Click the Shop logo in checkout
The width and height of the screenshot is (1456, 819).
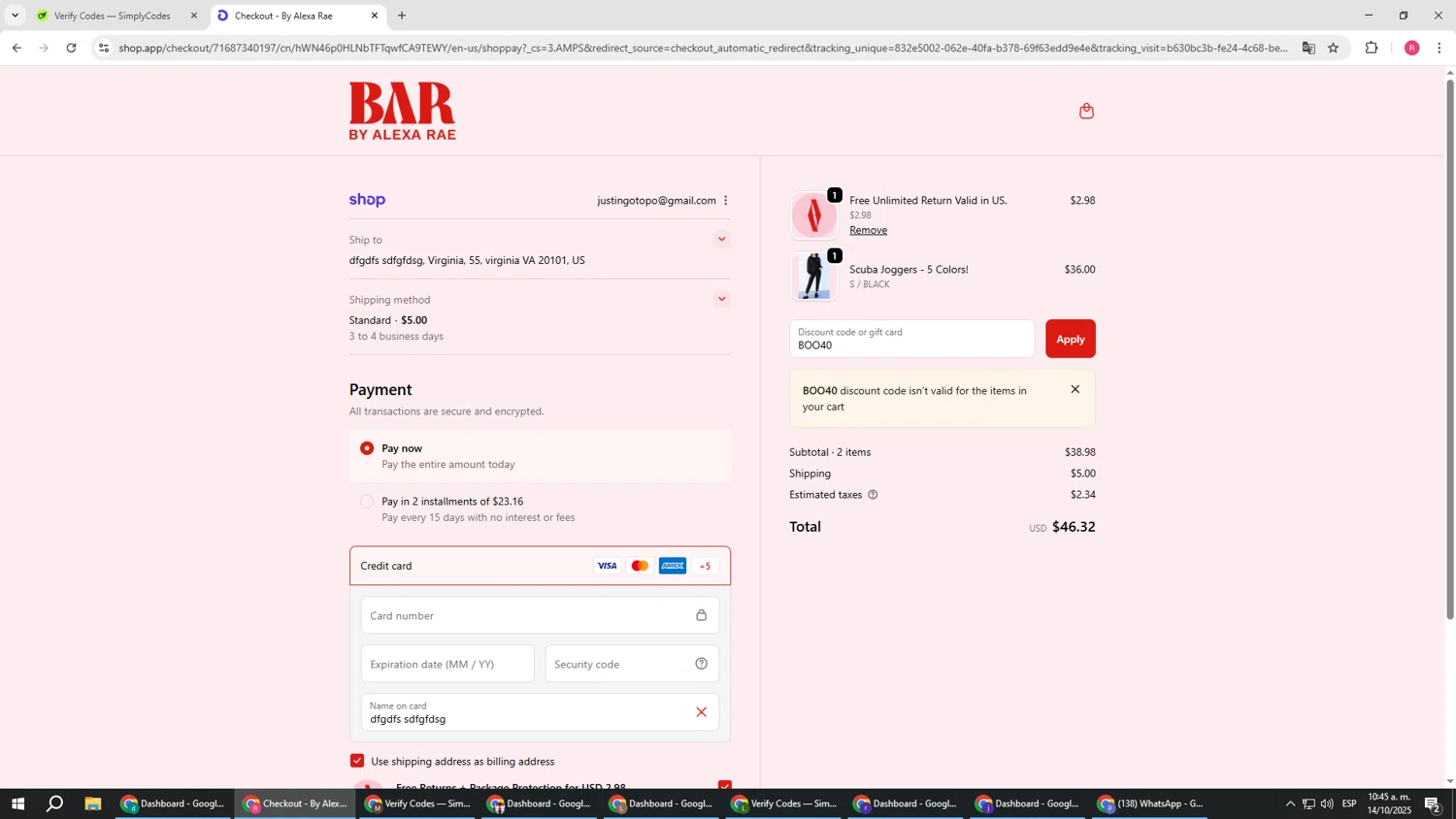point(367,200)
